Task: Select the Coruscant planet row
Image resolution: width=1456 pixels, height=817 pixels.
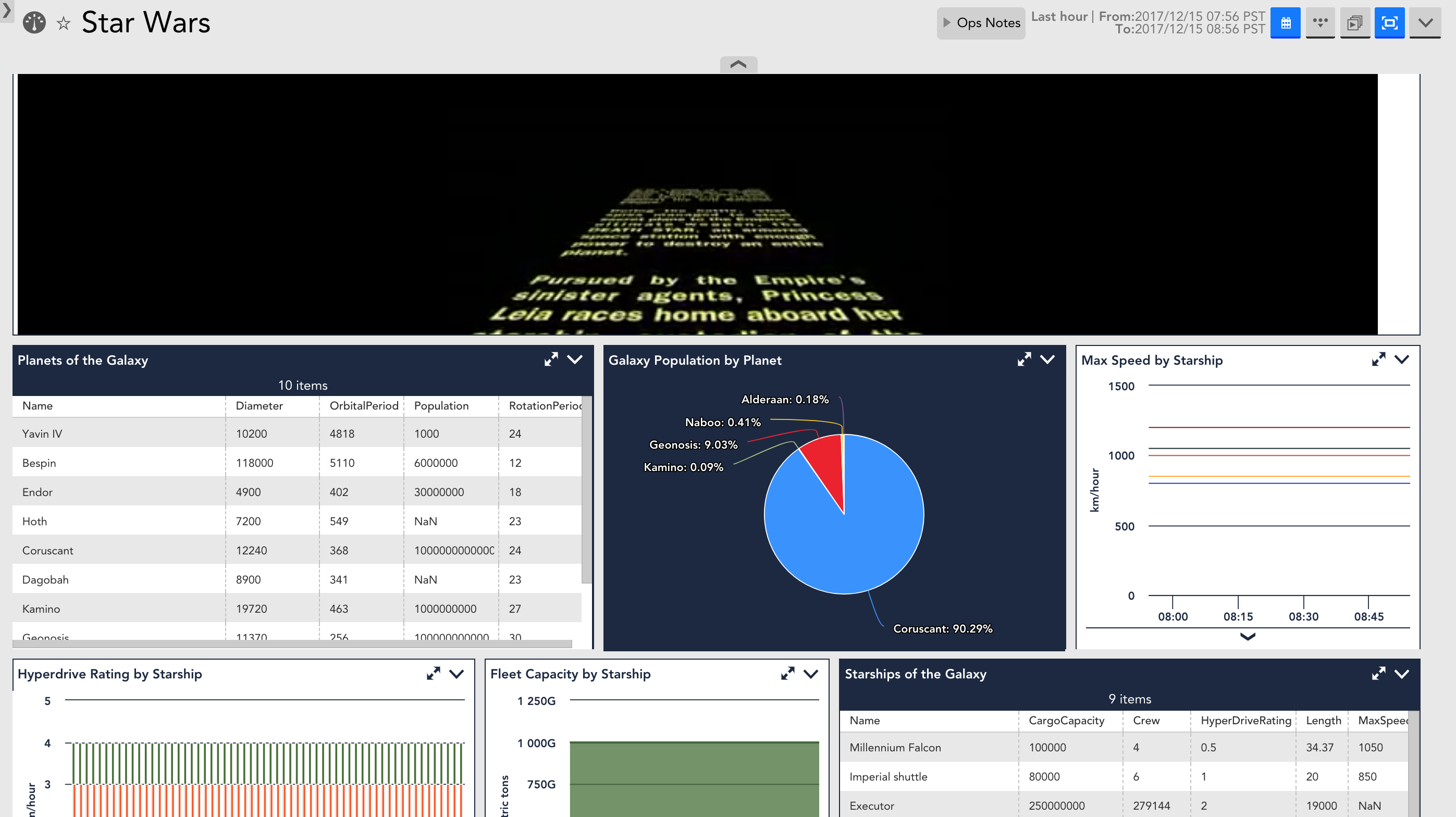Action: coord(297,550)
